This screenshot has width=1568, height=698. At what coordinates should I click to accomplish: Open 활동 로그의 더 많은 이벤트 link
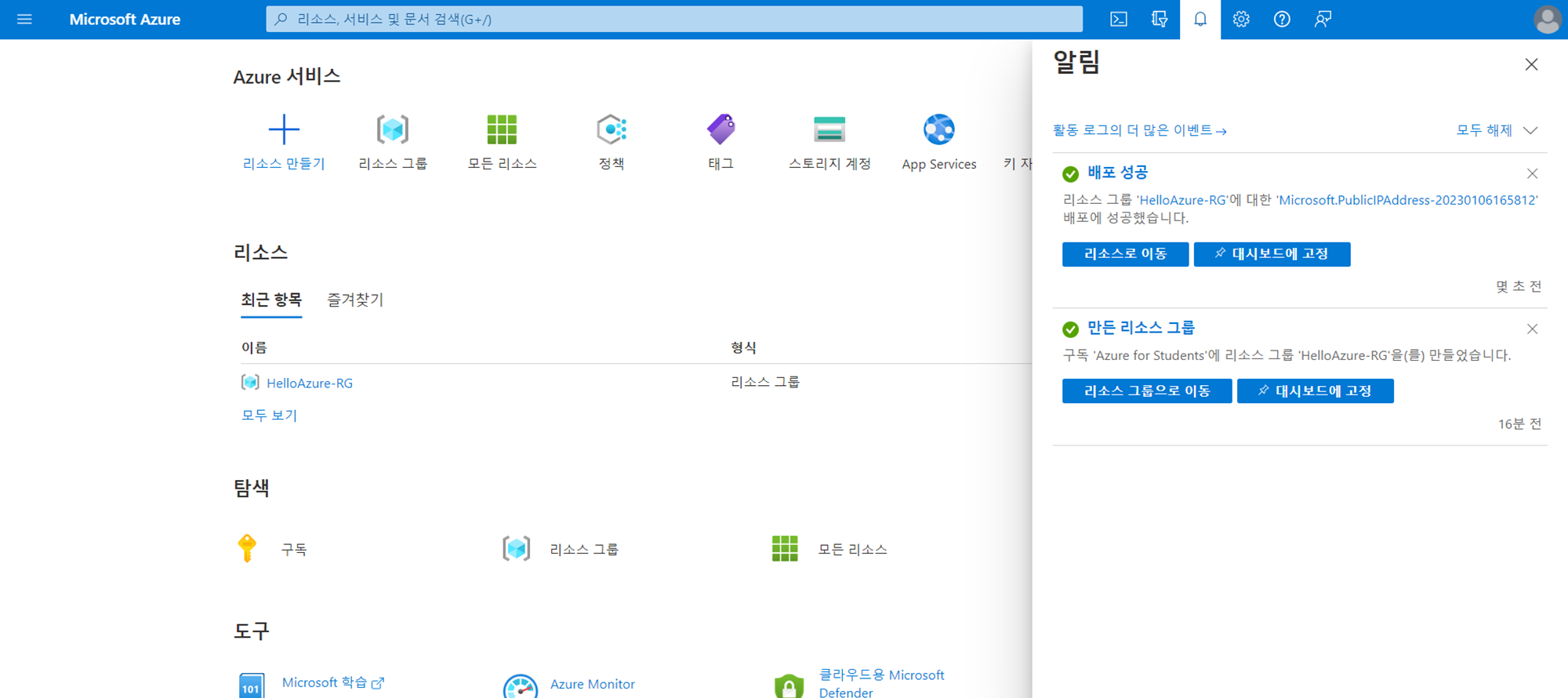click(1139, 130)
